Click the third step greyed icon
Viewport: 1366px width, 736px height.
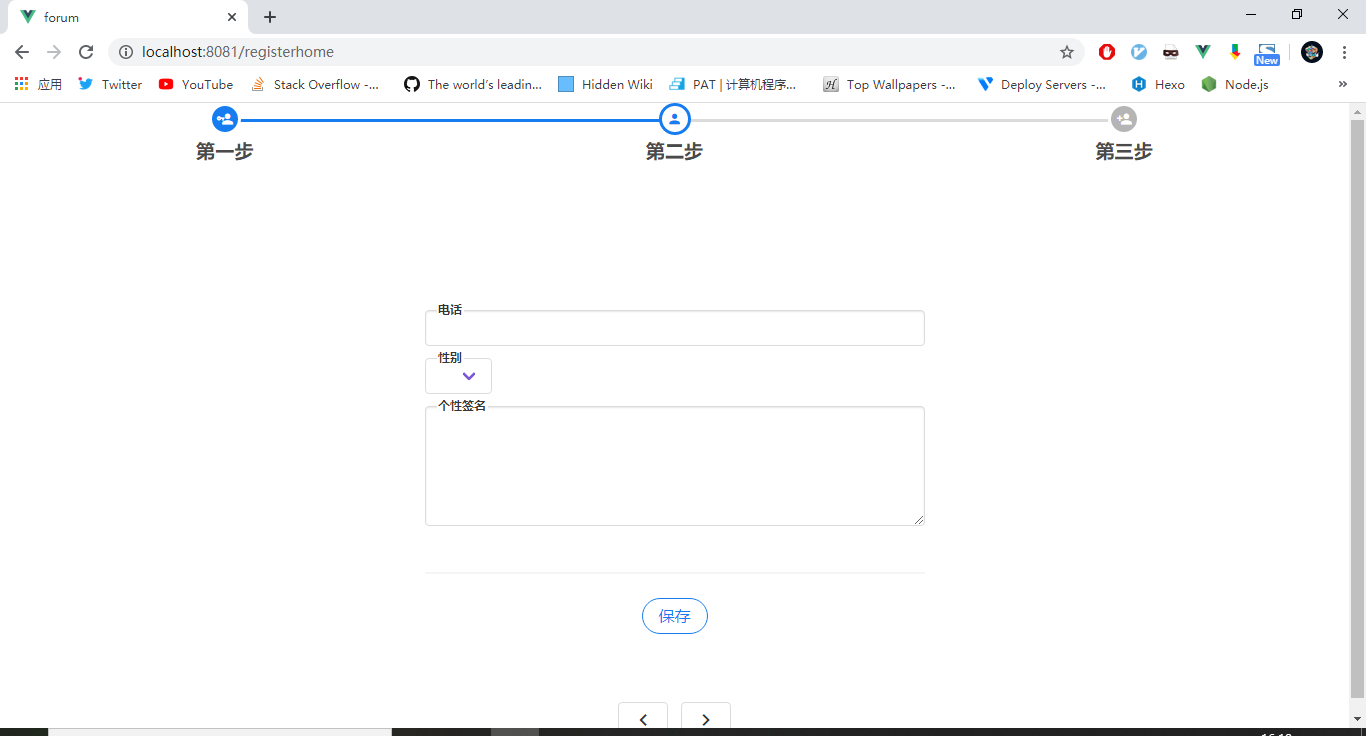1124,119
